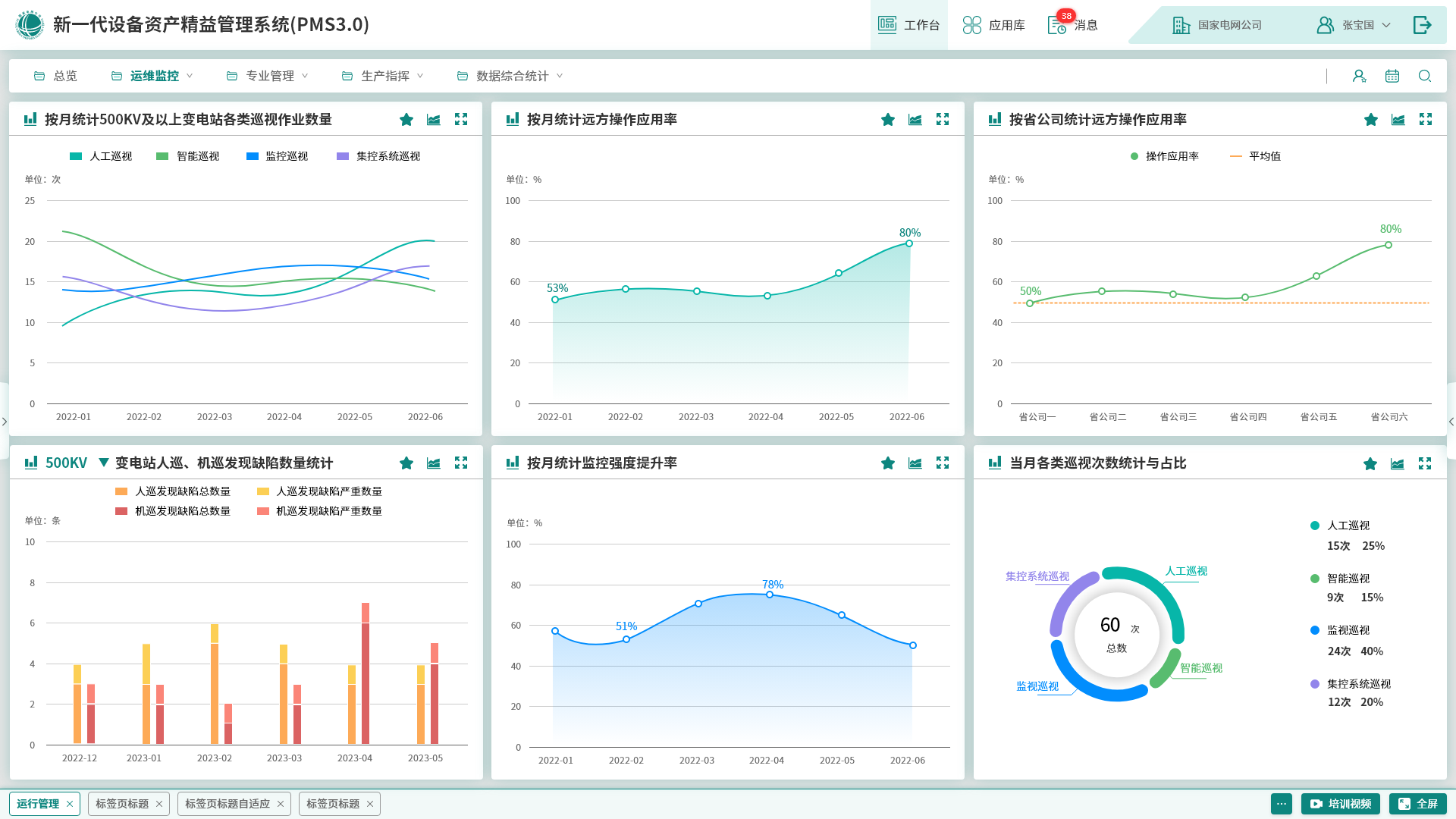Viewport: 1456px width, 819px height.
Task: Click the 2023-04 机巡 tallest bar
Action: 366,673
